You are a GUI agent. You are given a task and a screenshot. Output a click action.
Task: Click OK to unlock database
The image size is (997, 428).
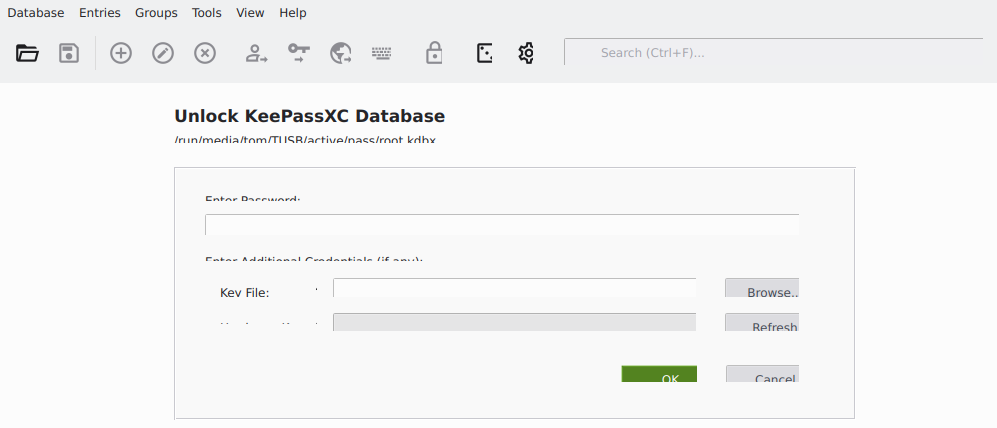click(x=659, y=373)
